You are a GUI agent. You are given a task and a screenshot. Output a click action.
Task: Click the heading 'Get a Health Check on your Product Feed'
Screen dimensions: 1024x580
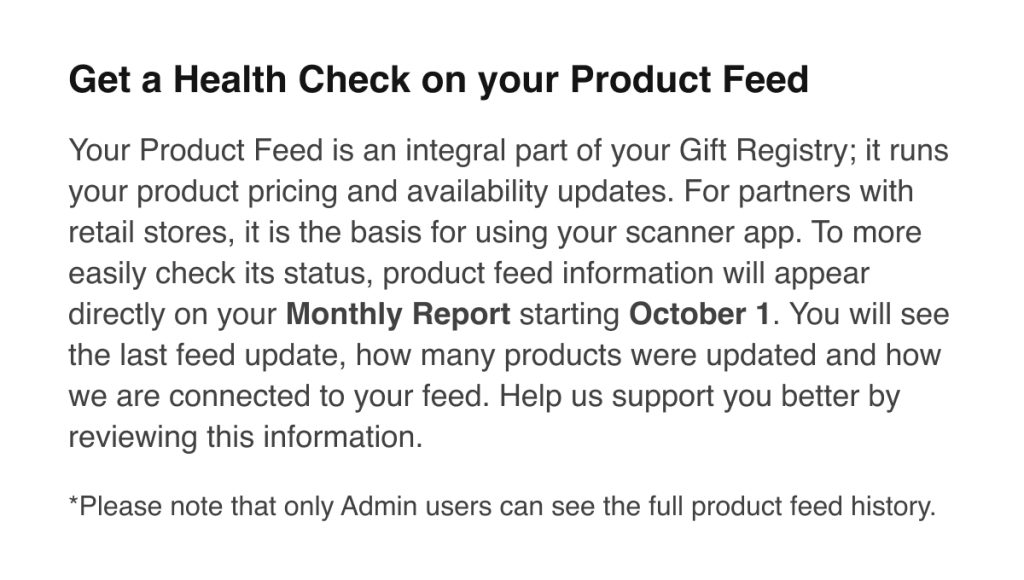[439, 80]
